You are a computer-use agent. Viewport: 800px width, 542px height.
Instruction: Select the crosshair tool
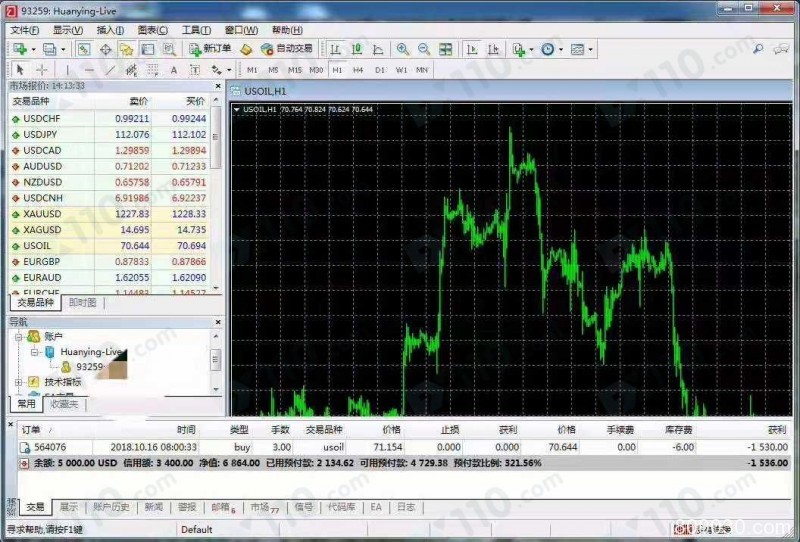click(42, 70)
